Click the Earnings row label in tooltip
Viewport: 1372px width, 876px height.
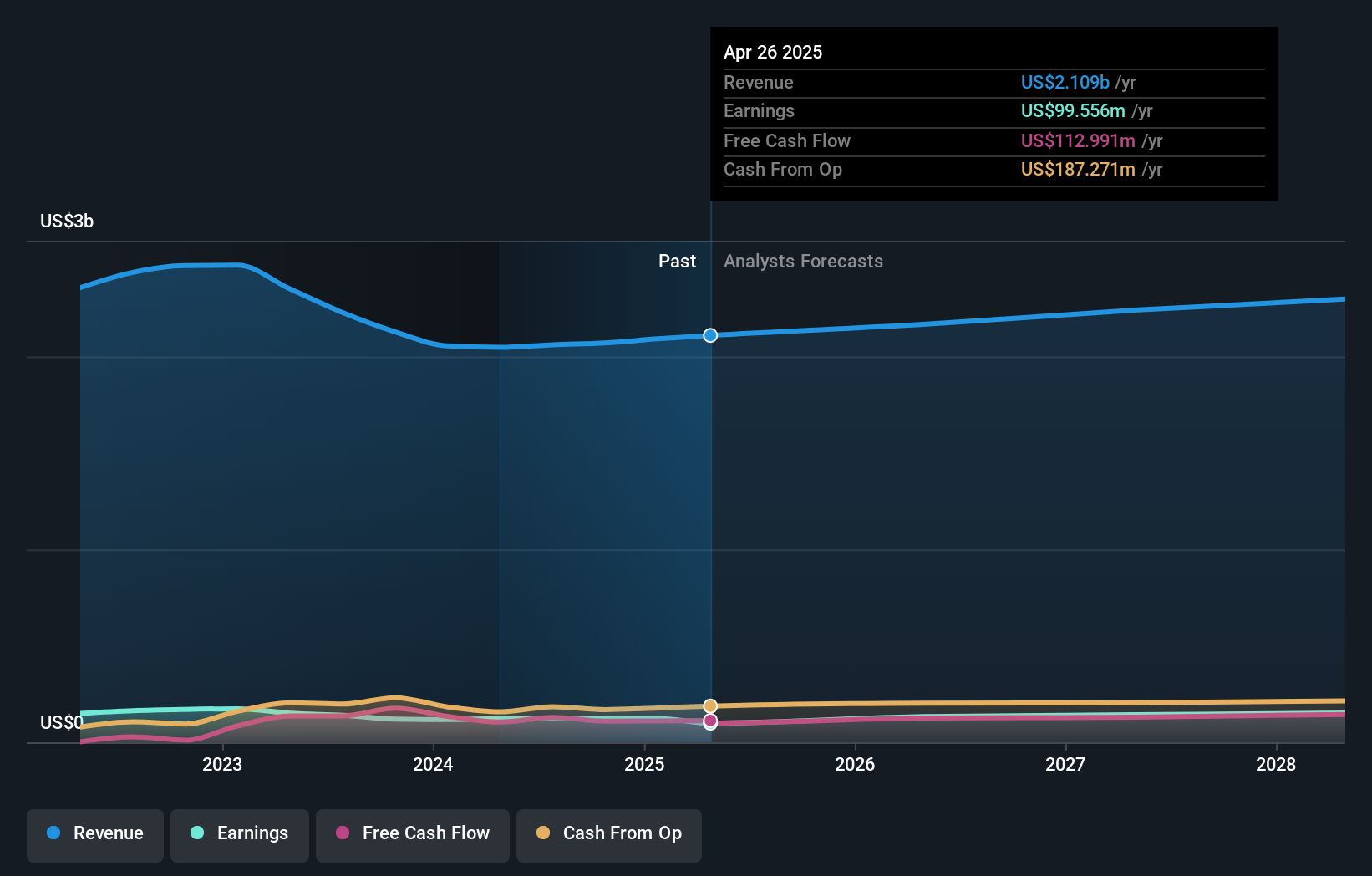pos(759,110)
